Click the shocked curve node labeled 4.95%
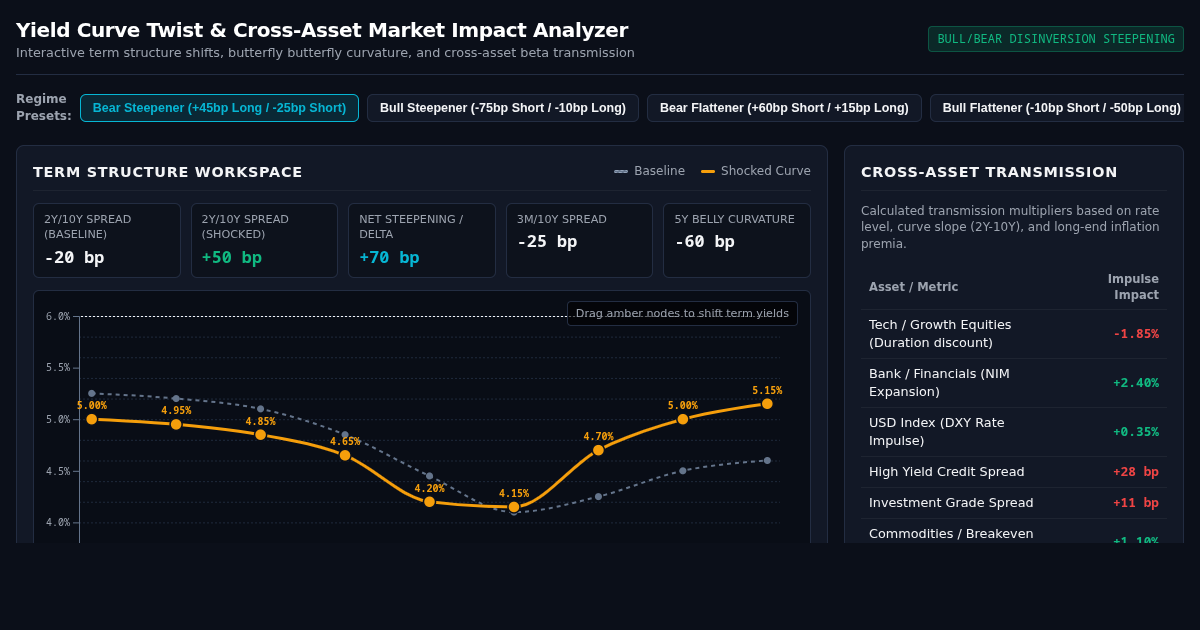This screenshot has height=630, width=1200. pyautogui.click(x=176, y=424)
